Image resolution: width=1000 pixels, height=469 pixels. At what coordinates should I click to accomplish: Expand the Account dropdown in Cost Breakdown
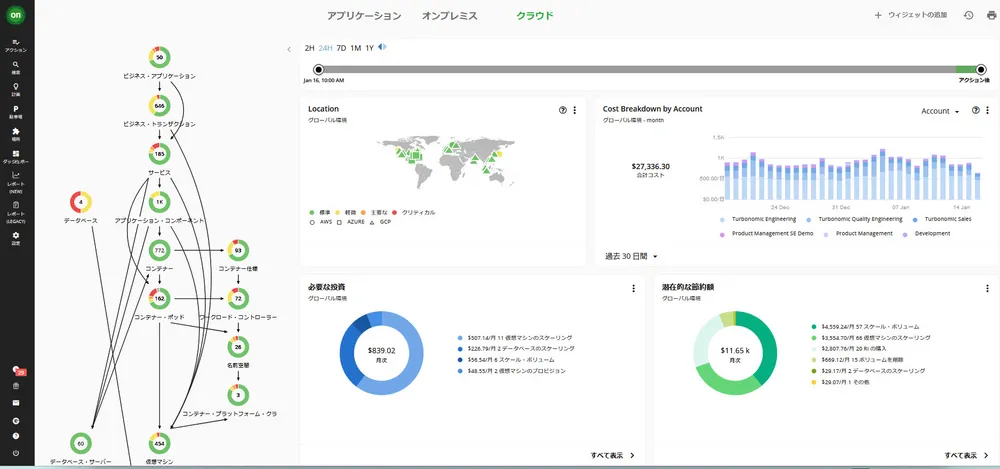coord(940,111)
